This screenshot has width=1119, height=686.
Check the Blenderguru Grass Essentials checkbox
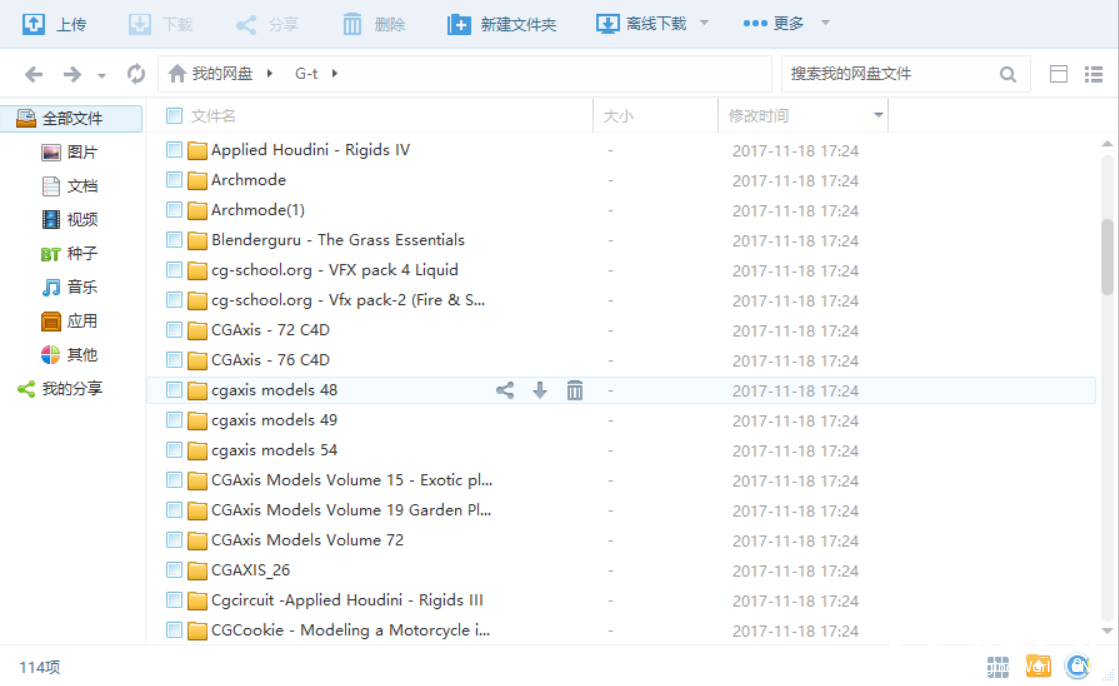pos(174,239)
